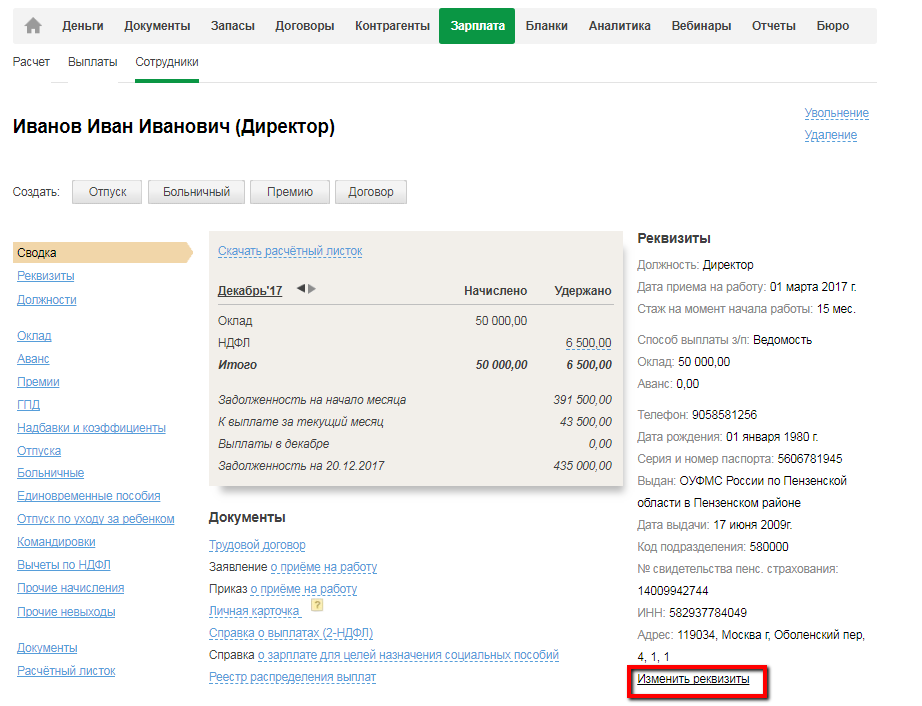Click the Договор create button
Image resolution: width=922 pixels, height=706 pixels.
(370, 192)
